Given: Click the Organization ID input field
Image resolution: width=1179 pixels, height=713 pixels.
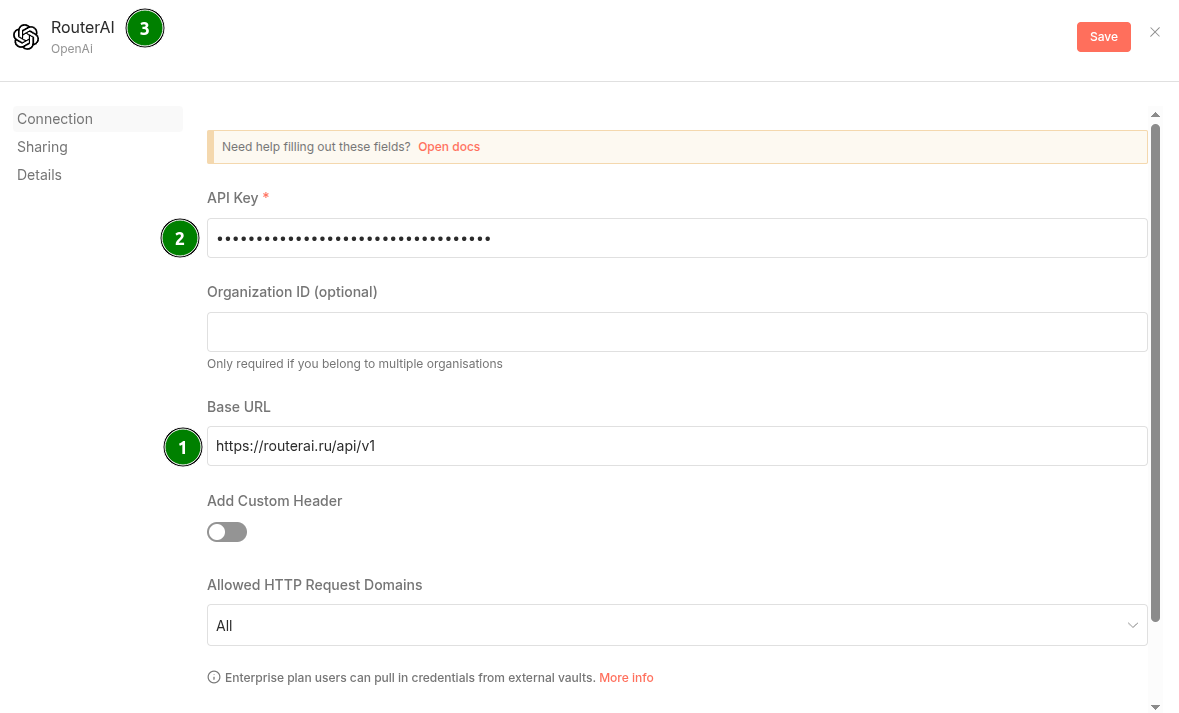Looking at the screenshot, I should point(676,332).
